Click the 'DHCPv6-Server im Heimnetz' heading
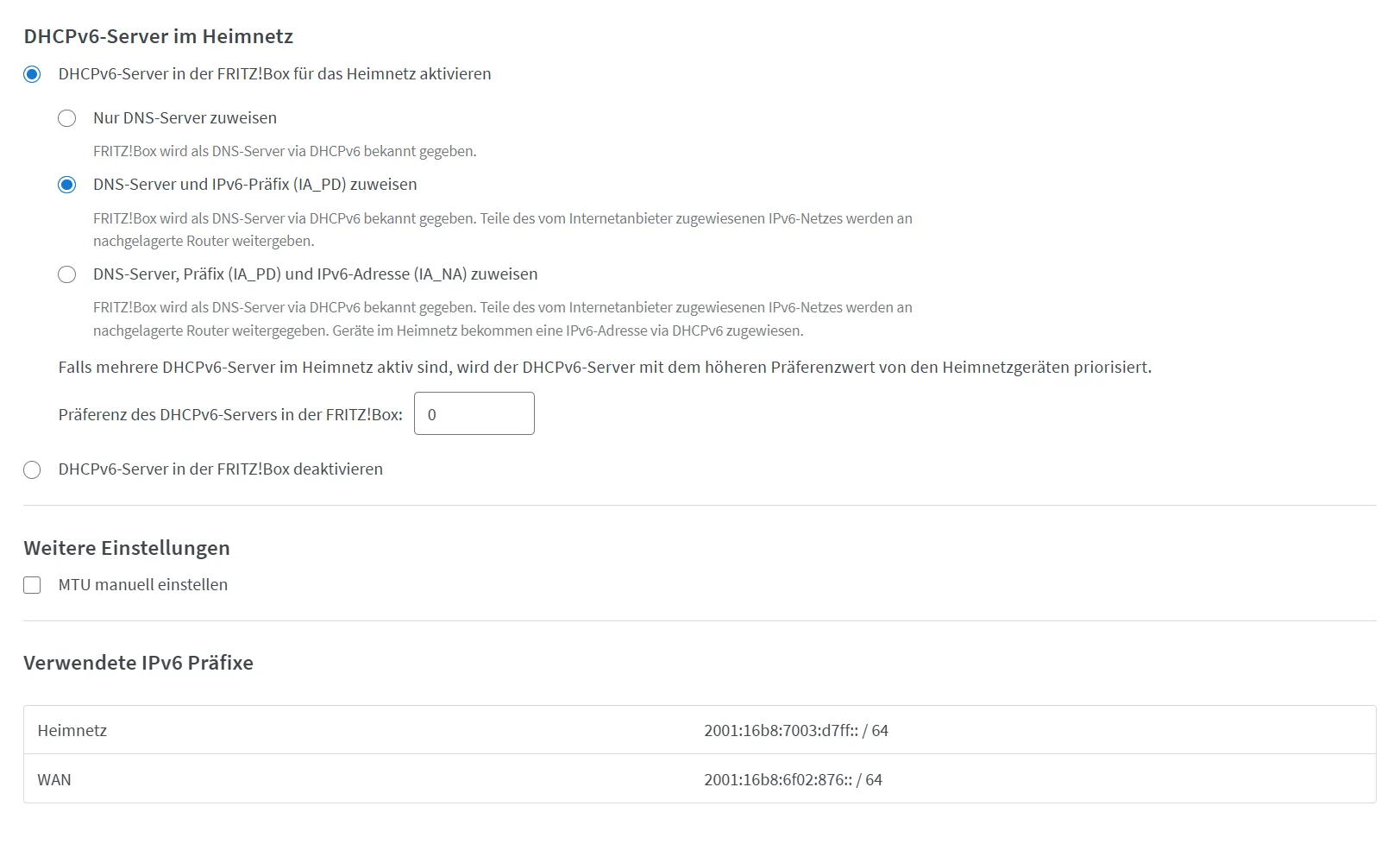The height and width of the screenshot is (850, 1400). tap(159, 36)
